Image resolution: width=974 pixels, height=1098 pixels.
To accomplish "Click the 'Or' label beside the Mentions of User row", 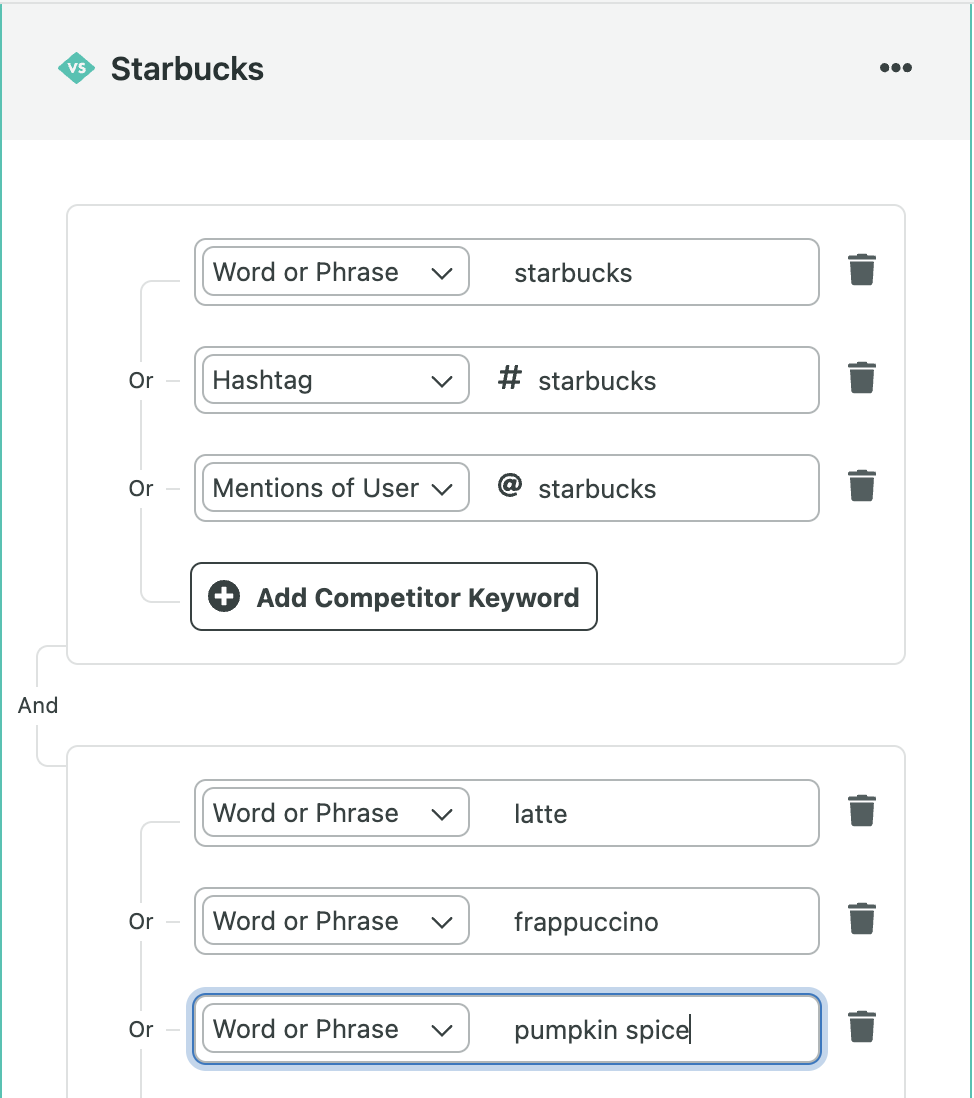I will click(x=141, y=488).
